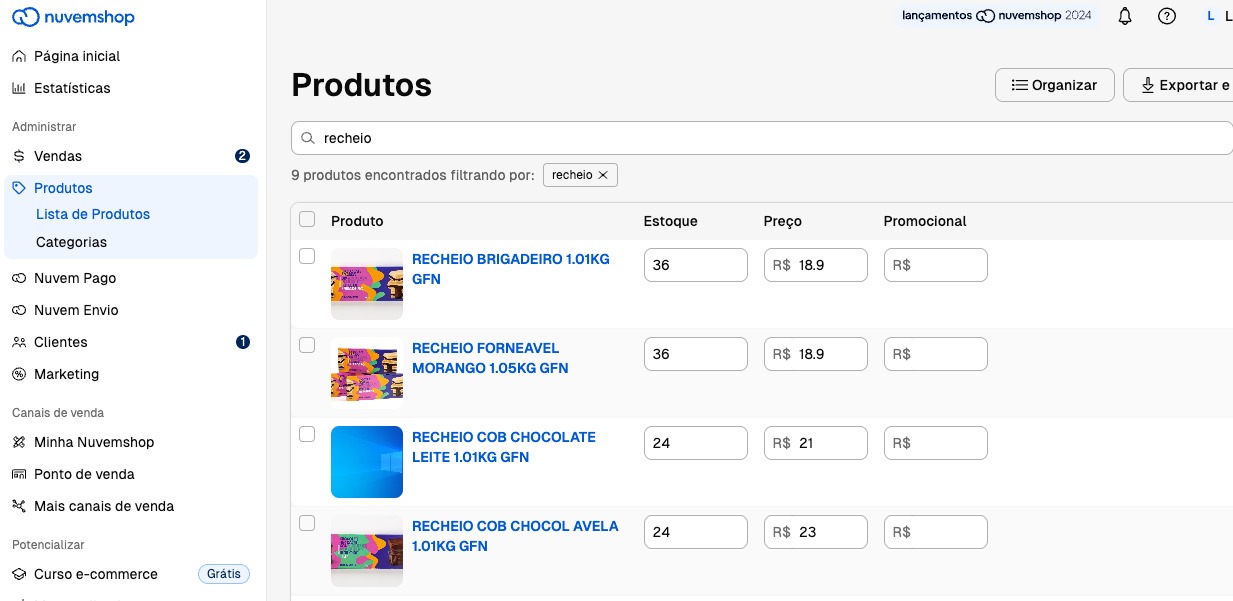The image size is (1233, 601).
Task: Check the RECHEIO BRIGADEIRO product checkbox
Action: click(307, 257)
